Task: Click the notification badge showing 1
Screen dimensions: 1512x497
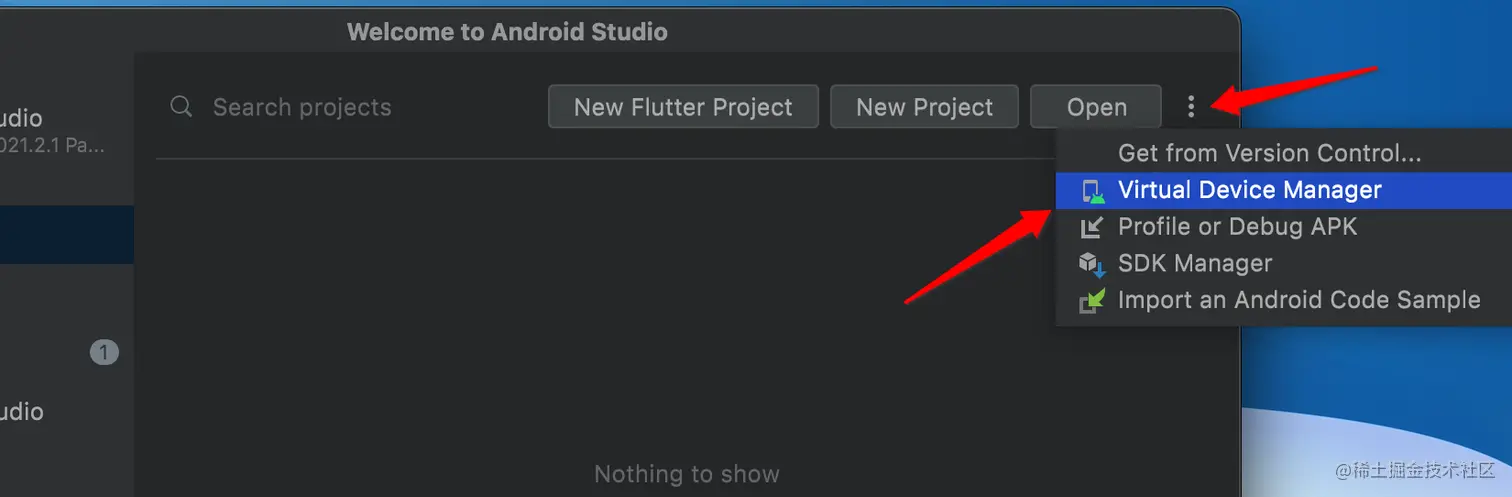Action: pos(104,352)
